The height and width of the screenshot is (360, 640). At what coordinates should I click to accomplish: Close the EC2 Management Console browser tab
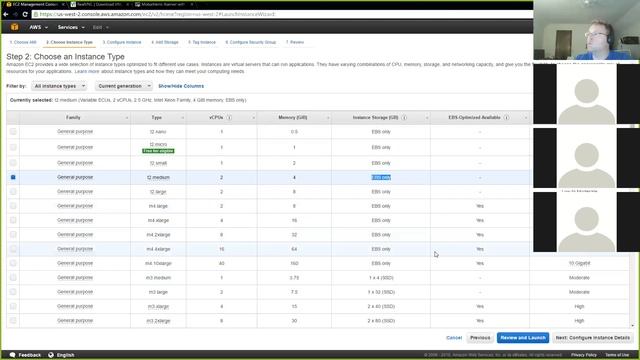click(x=63, y=4)
